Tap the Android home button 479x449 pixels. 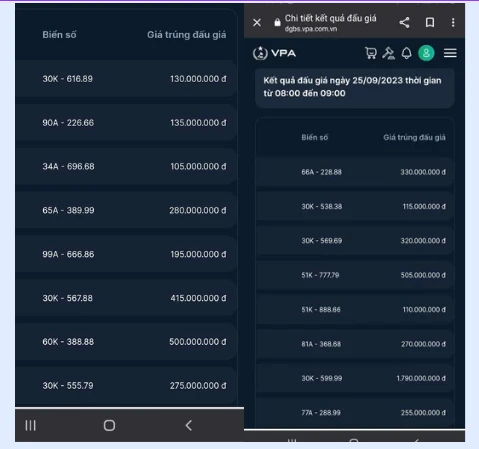[x=109, y=425]
